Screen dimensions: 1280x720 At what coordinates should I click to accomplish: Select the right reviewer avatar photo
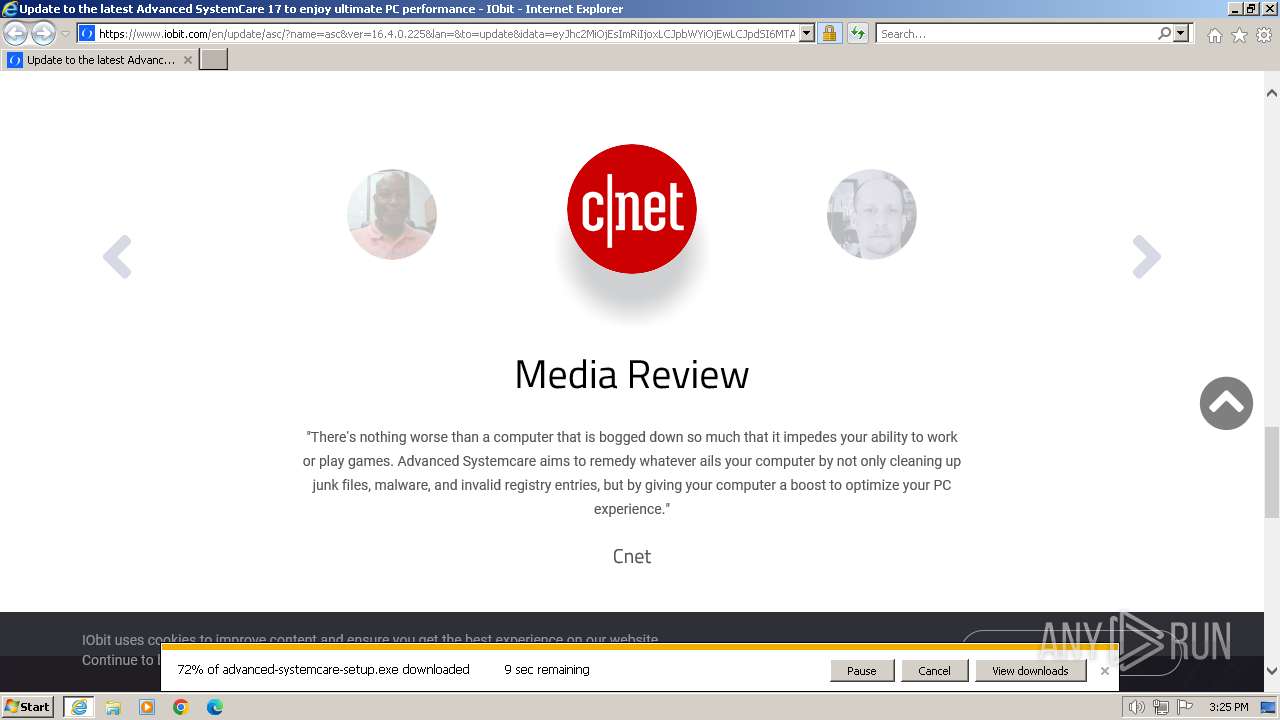[872, 214]
